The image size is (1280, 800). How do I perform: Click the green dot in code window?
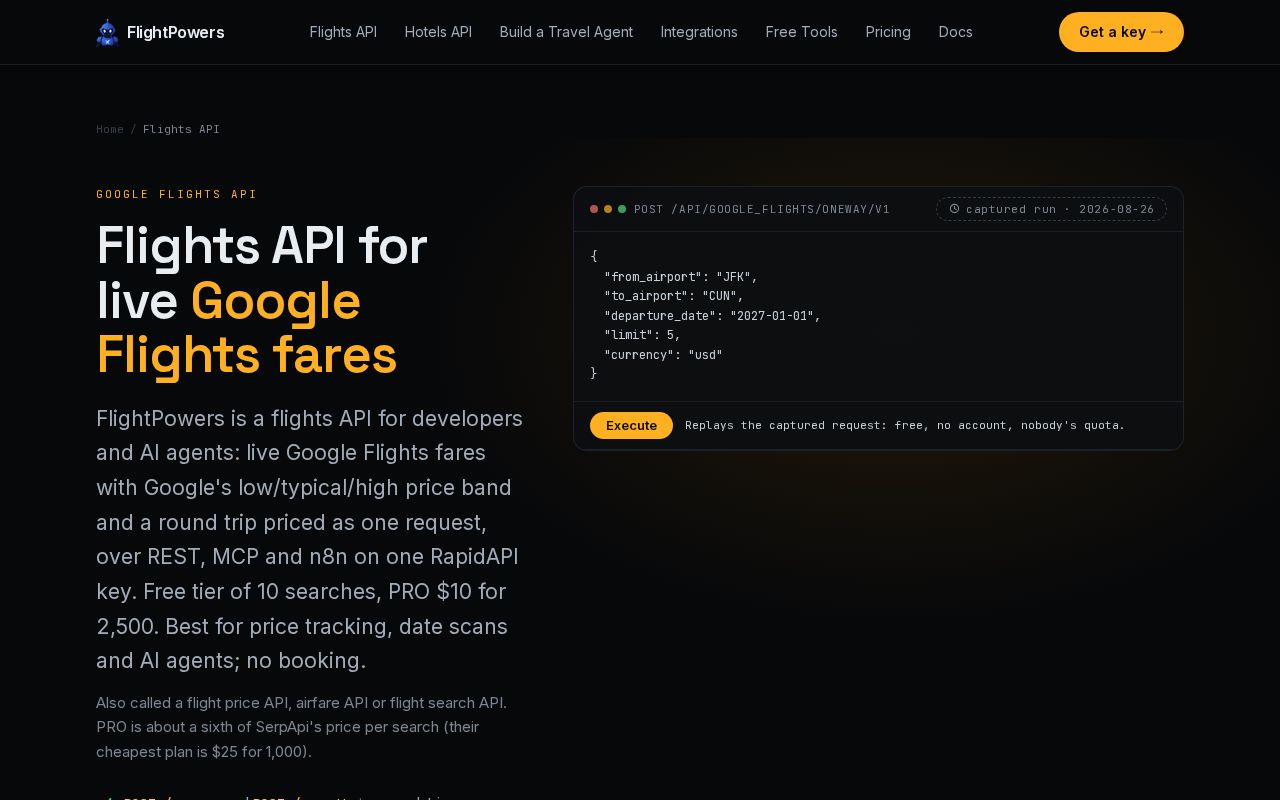(622, 209)
